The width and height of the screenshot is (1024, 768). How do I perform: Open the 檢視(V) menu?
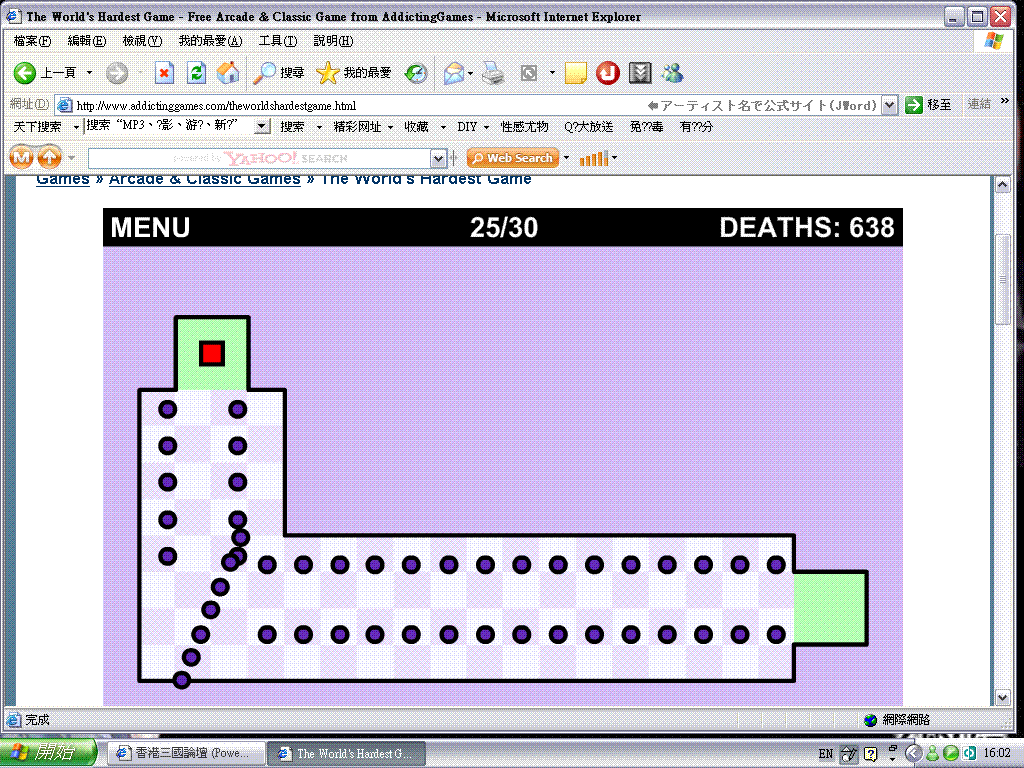(x=142, y=40)
